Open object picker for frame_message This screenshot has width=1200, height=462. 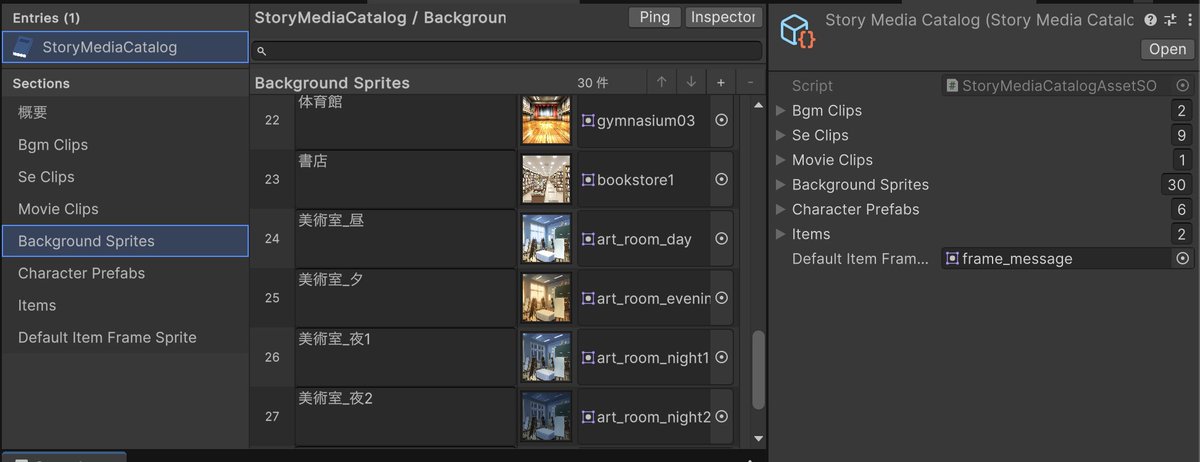(x=1183, y=259)
